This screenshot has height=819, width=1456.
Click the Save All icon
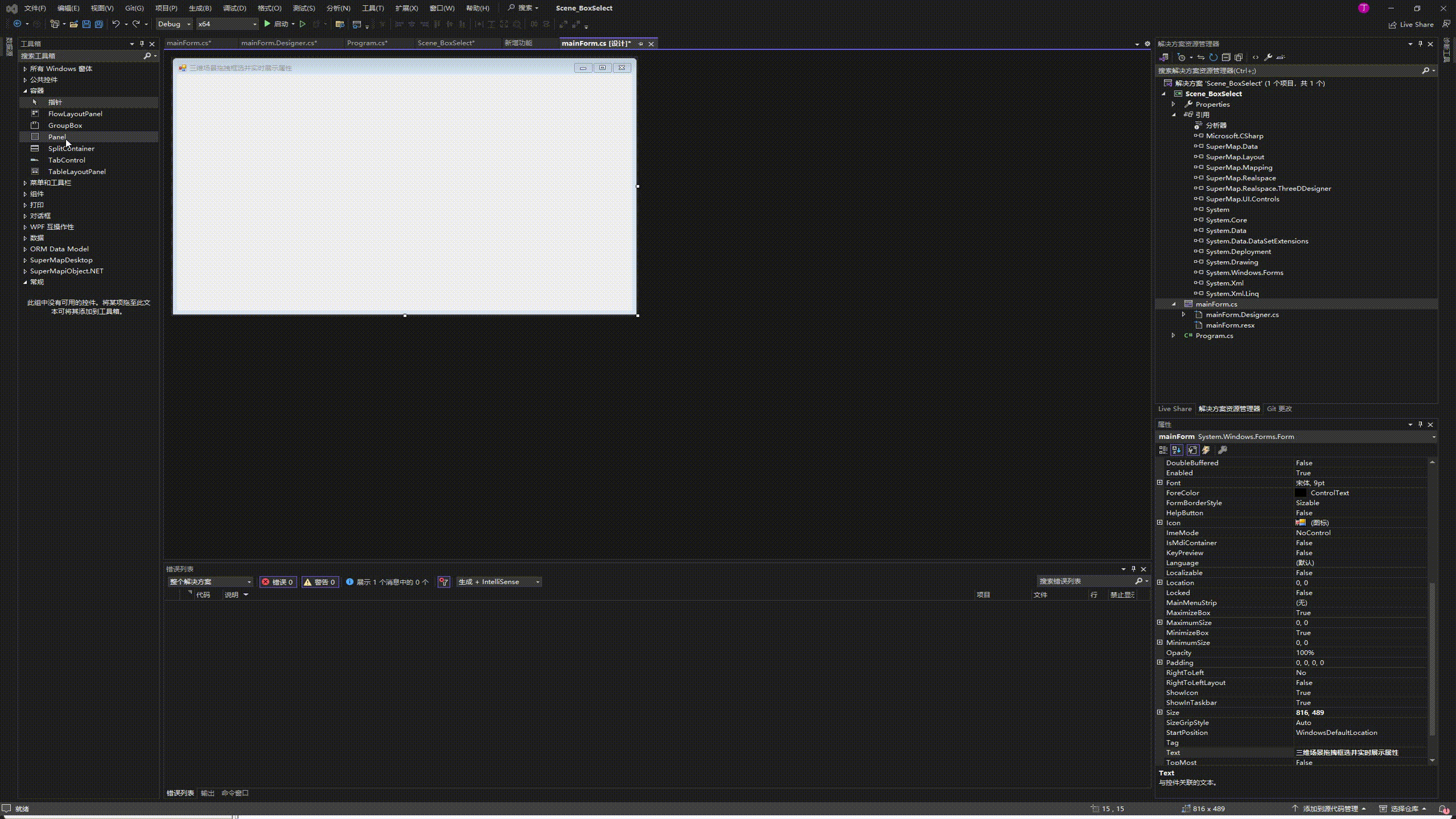pos(99,24)
